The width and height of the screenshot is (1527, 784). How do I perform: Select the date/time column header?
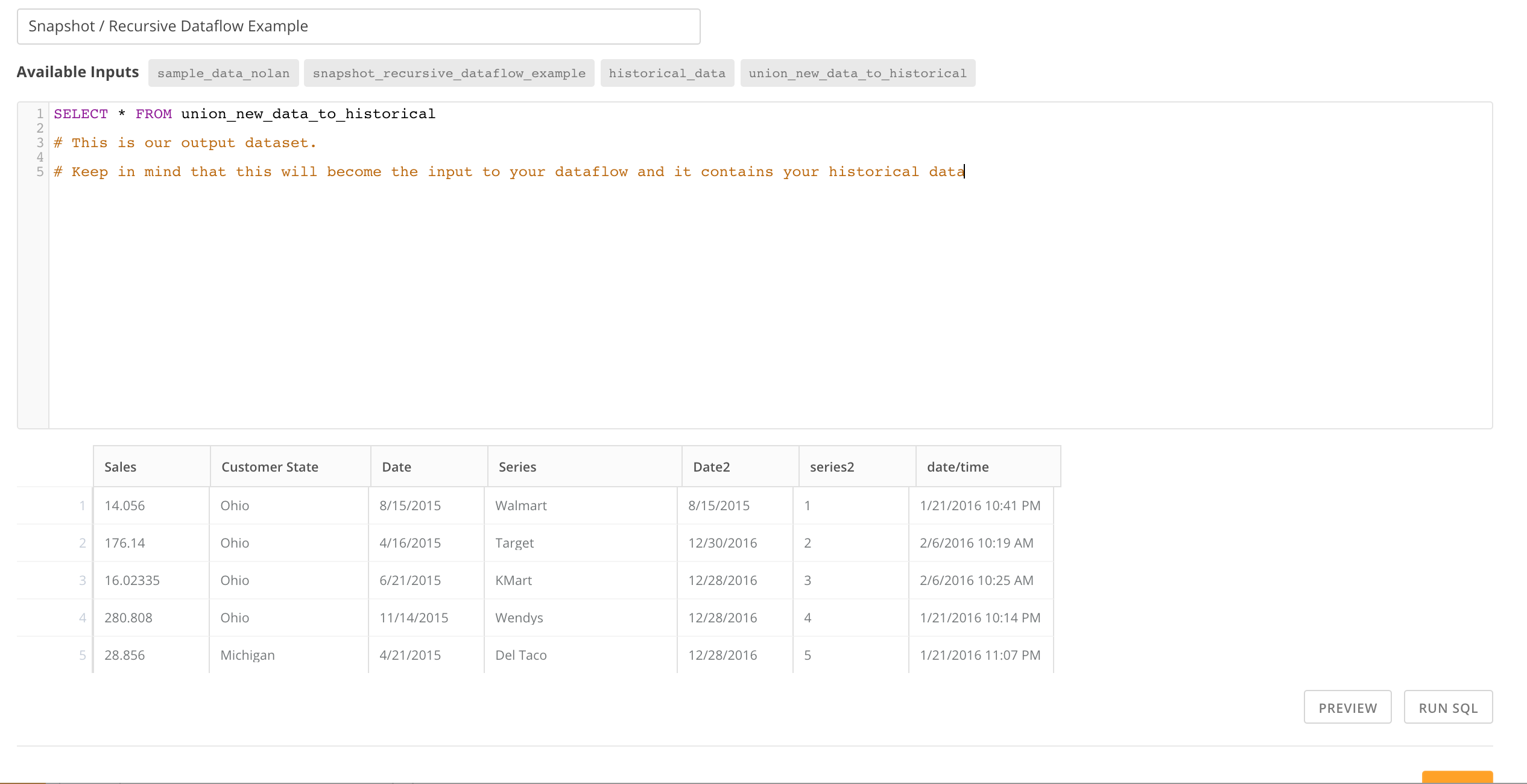(957, 466)
